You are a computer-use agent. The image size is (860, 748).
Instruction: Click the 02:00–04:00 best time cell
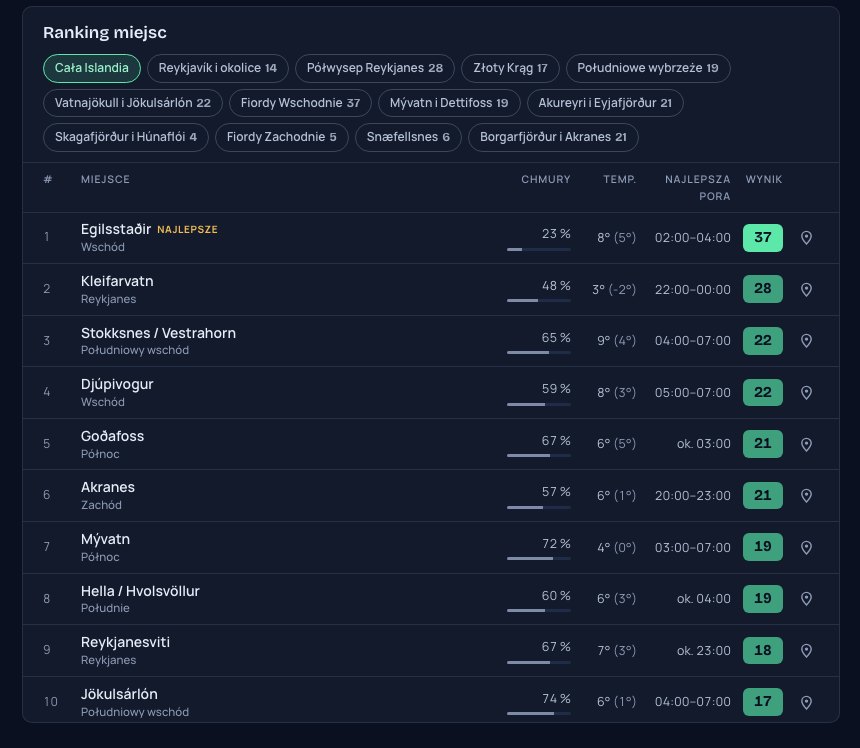point(692,237)
